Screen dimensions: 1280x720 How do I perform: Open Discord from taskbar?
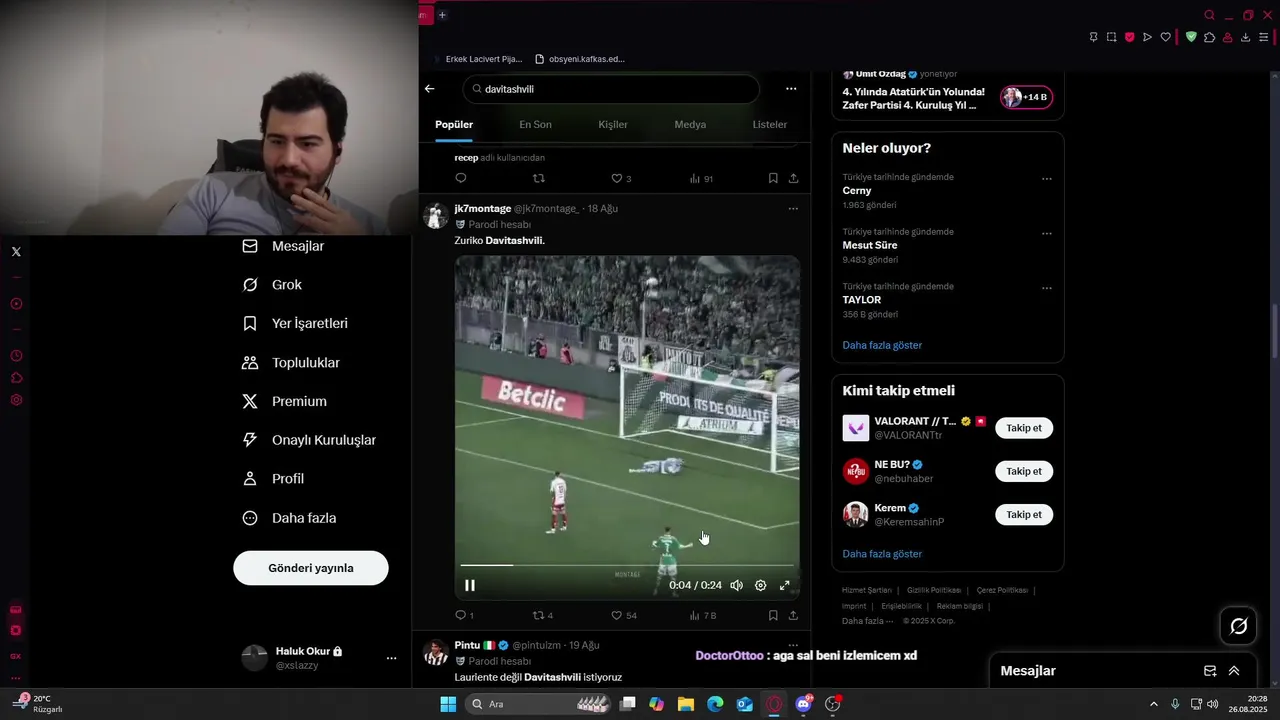pyautogui.click(x=803, y=704)
